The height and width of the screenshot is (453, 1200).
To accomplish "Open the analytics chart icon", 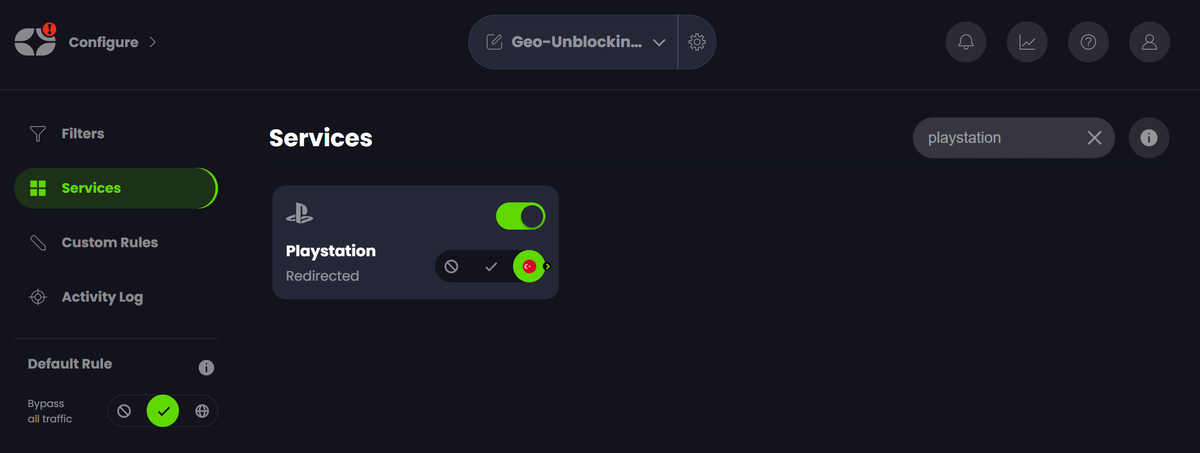I will 1027,42.
